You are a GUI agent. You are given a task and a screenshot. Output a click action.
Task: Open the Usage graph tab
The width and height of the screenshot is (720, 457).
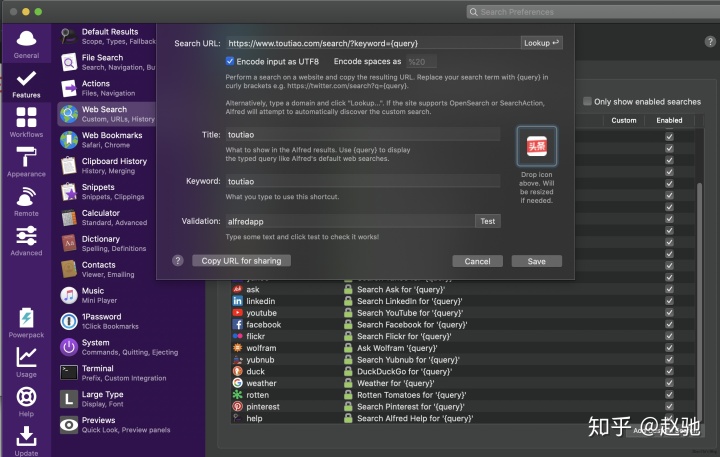click(26, 362)
